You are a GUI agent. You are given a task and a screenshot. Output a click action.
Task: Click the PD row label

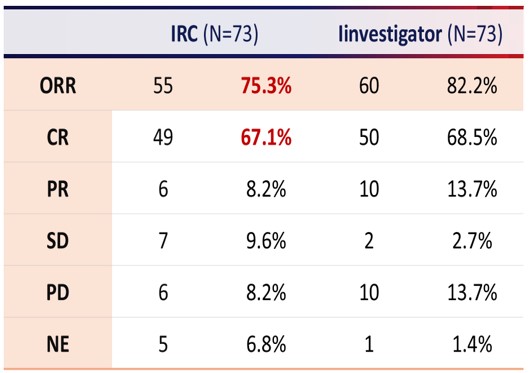click(x=58, y=292)
